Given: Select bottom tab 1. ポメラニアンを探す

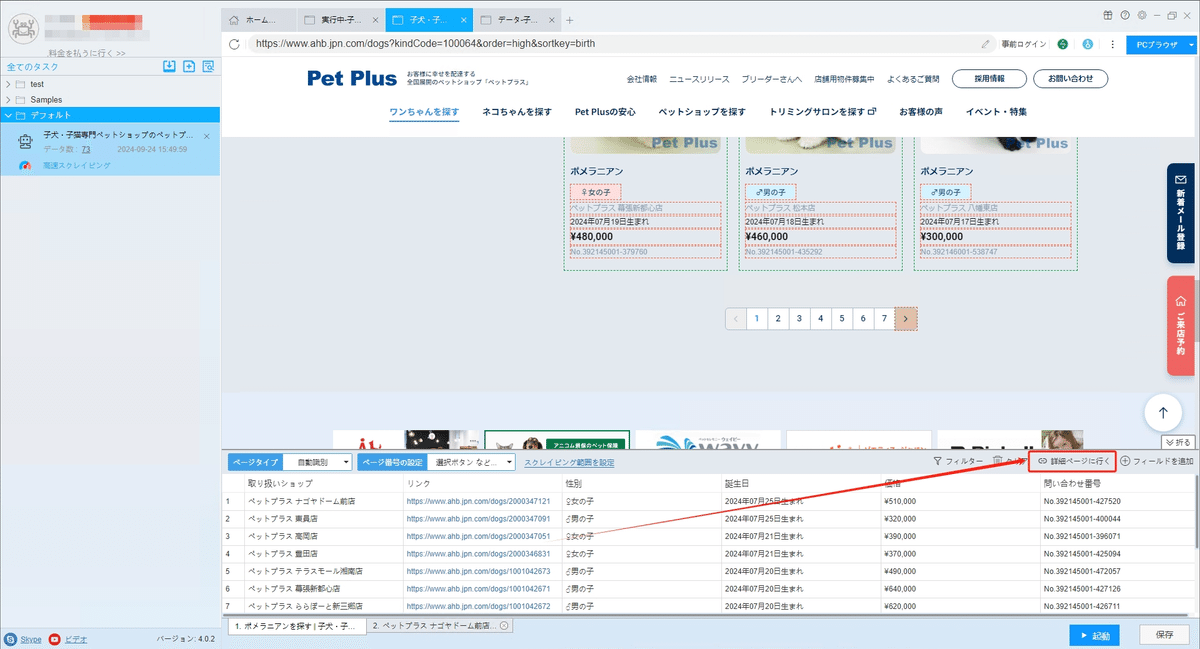Looking at the screenshot, I should point(295,625).
